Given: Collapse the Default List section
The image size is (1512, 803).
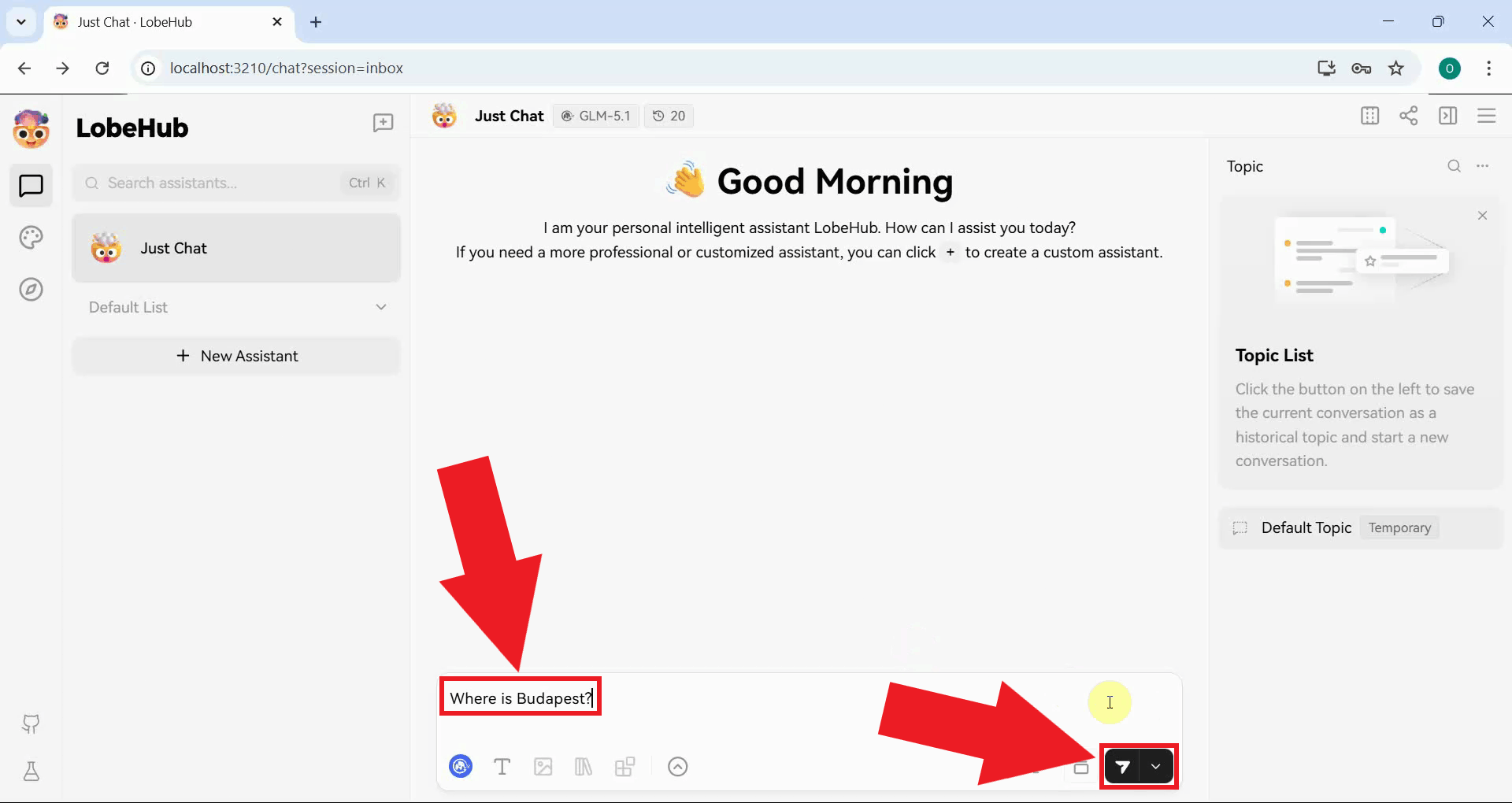Looking at the screenshot, I should (x=381, y=307).
